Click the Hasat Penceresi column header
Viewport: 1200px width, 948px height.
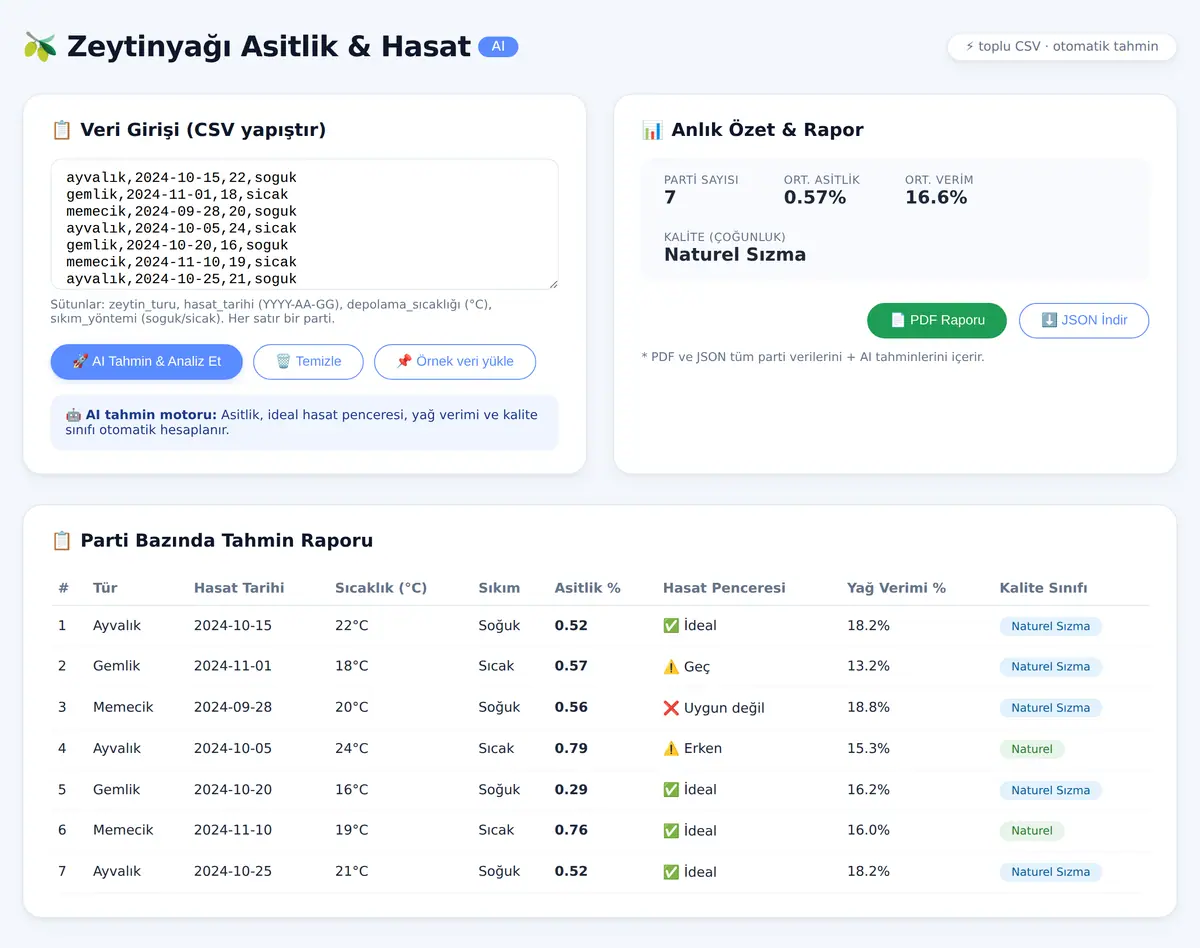coord(724,588)
